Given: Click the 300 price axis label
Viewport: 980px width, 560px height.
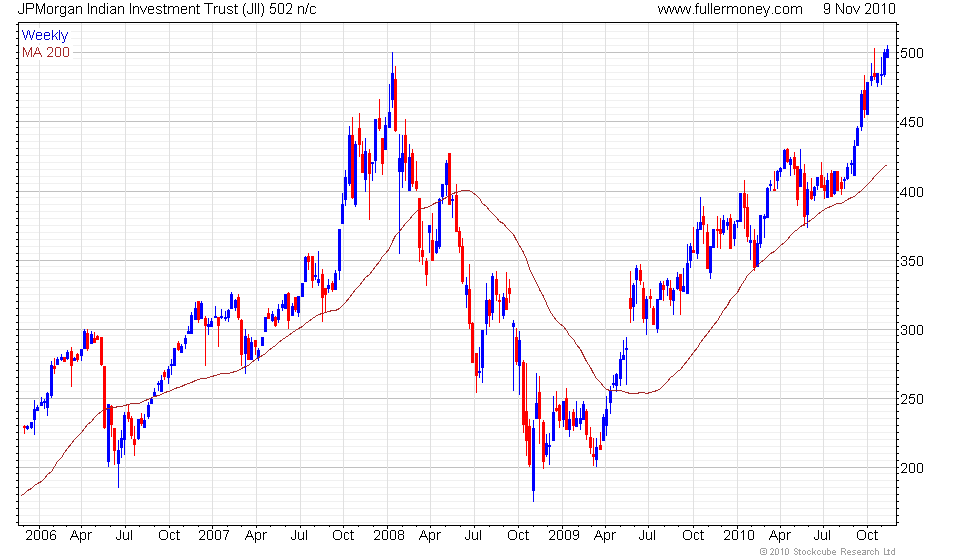Looking at the screenshot, I should coord(912,330).
